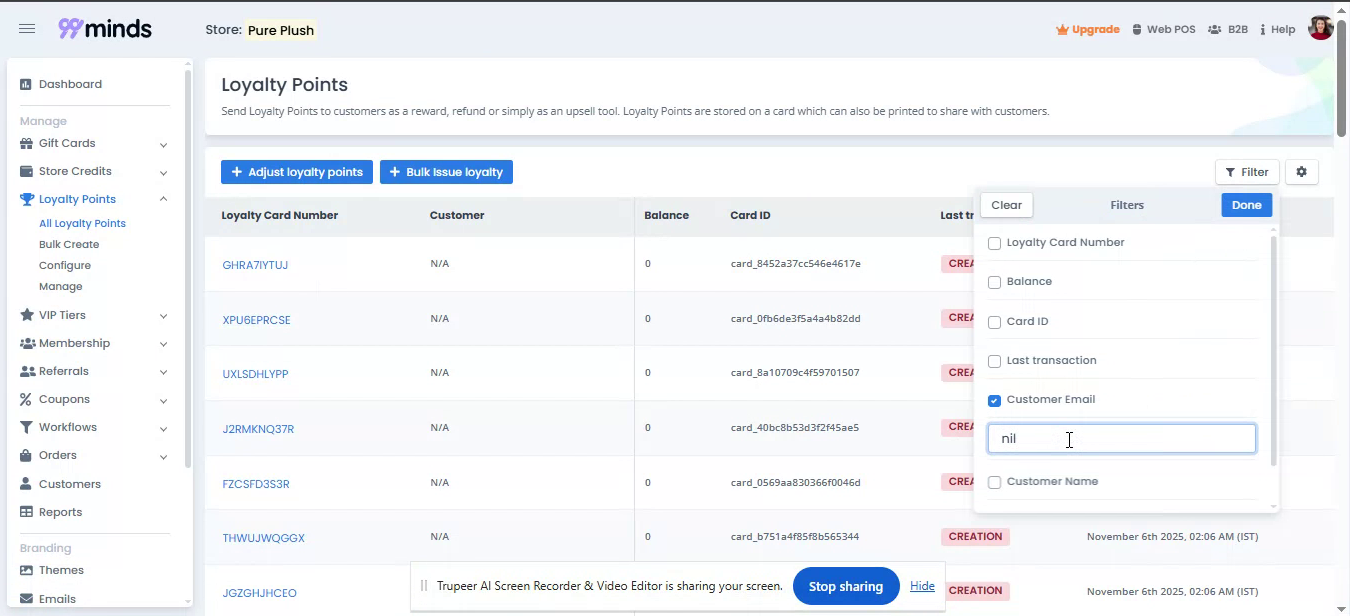Open table settings gear icon
Image resolution: width=1350 pixels, height=616 pixels.
pos(1301,172)
